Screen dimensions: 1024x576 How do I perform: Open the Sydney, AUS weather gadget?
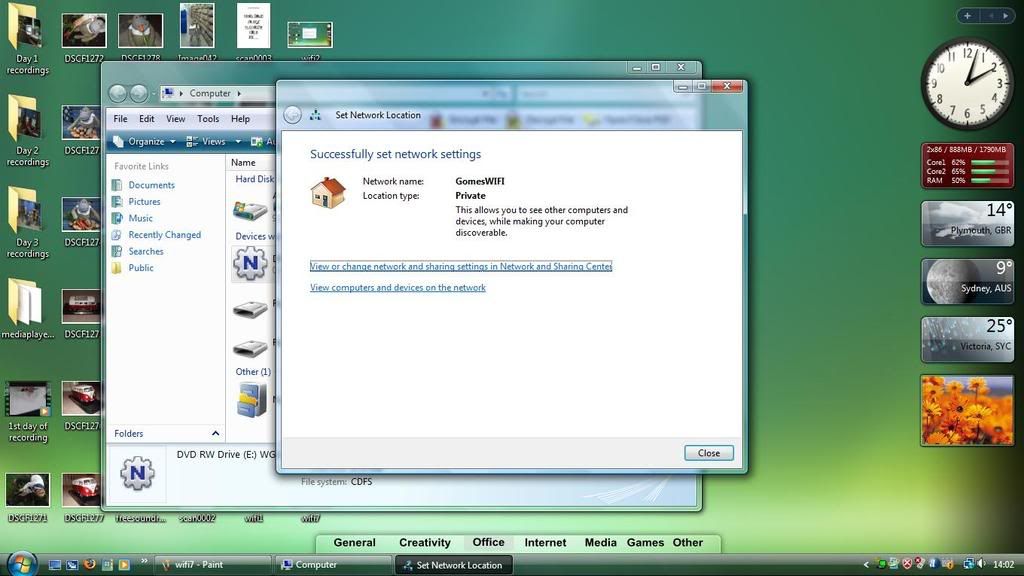pos(967,281)
